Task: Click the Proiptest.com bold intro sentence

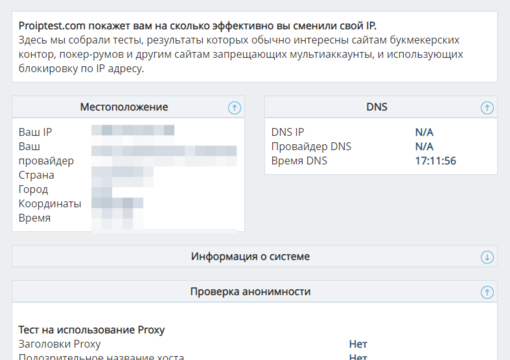Action: click(197, 26)
